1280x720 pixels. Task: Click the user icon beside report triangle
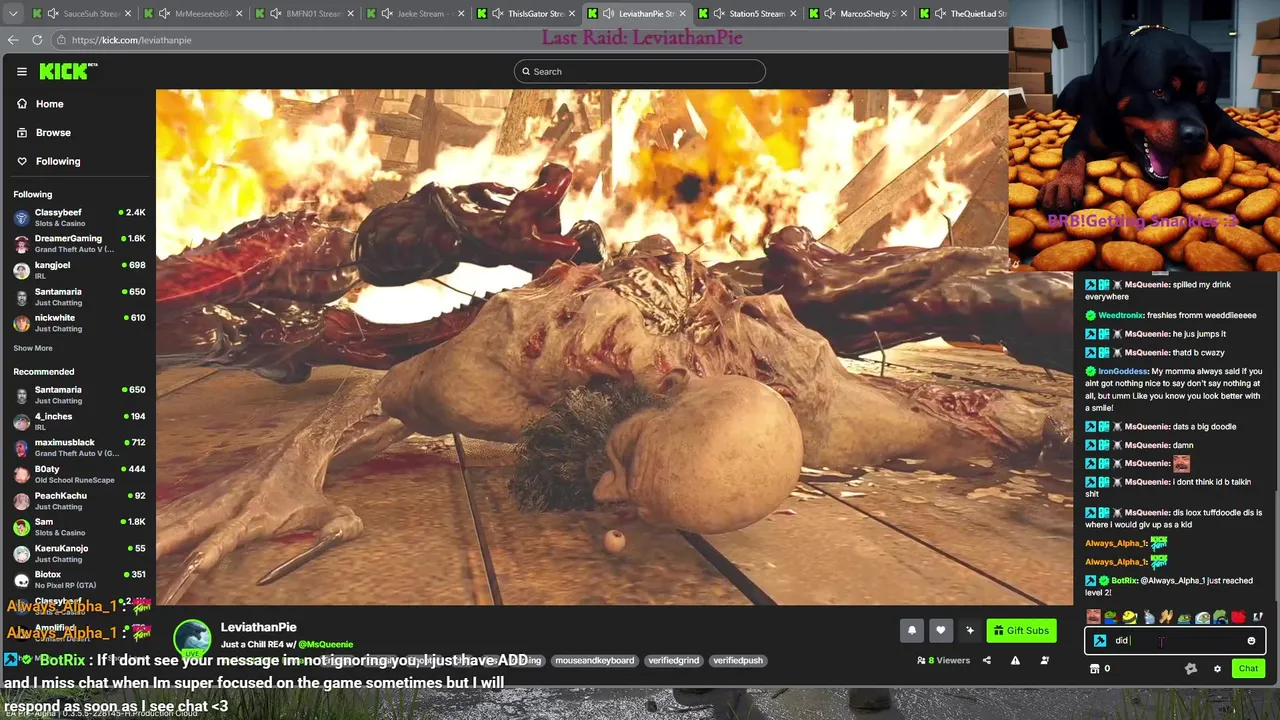point(1044,660)
